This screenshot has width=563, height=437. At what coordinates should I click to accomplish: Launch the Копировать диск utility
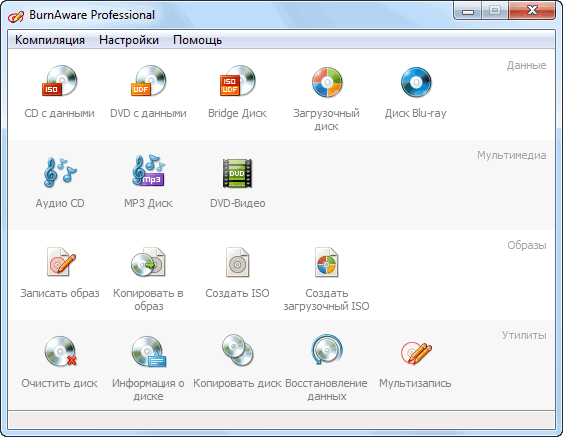point(237,350)
